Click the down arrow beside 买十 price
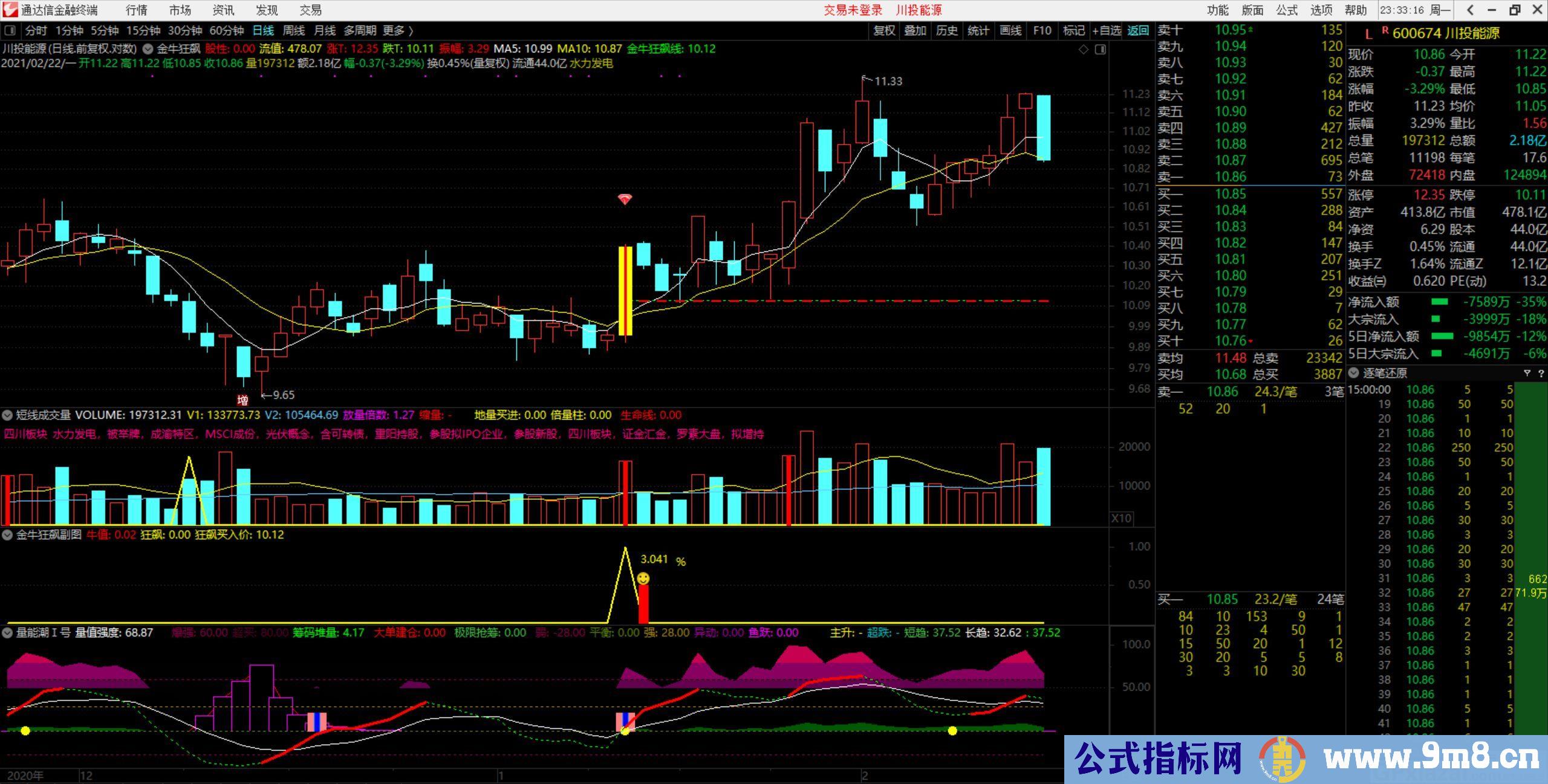The image size is (1548, 784). pos(1250,342)
